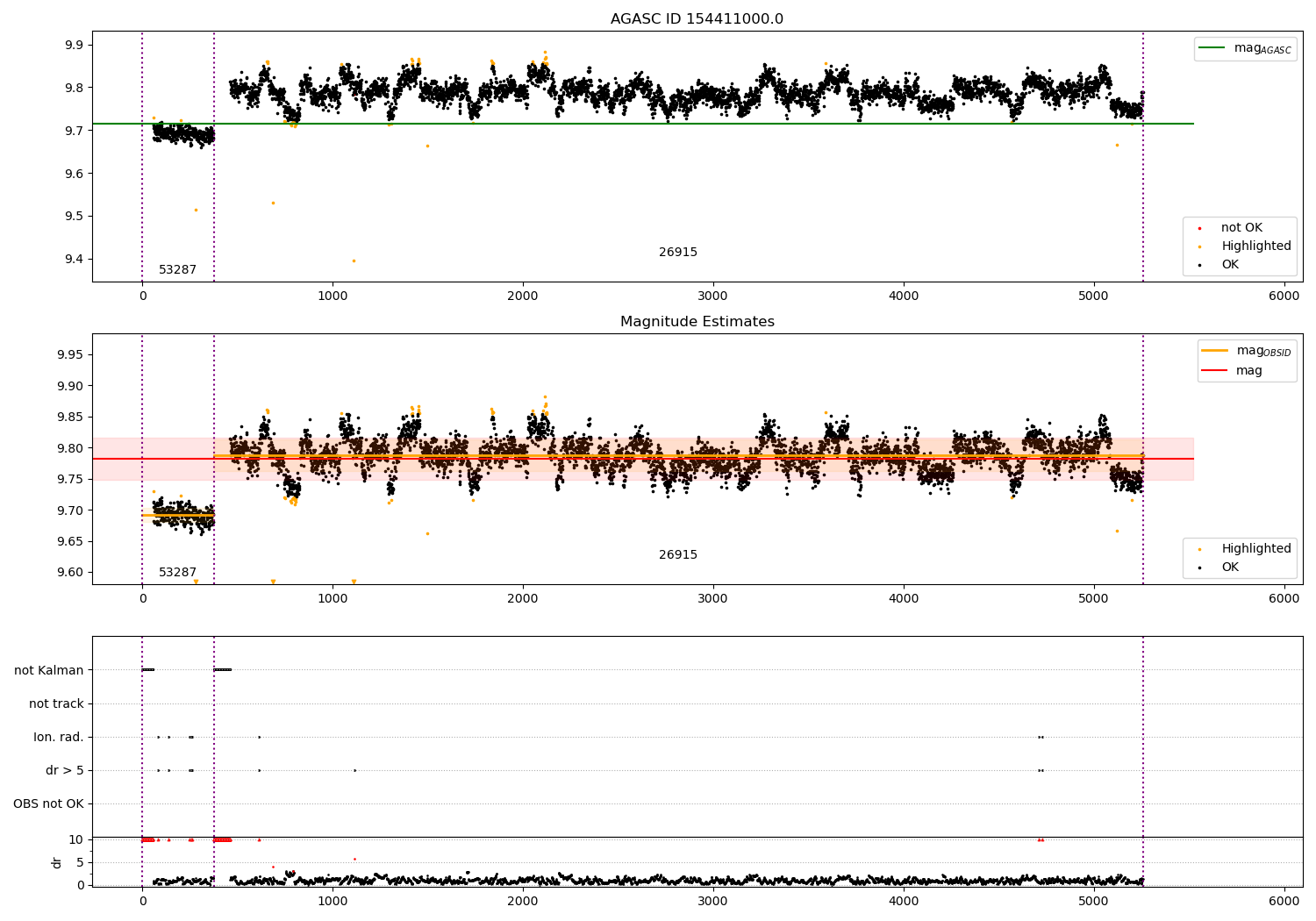Click the 4000 x-axis tick of bottom plot
The width and height of the screenshot is (1316, 921).
pos(904,902)
